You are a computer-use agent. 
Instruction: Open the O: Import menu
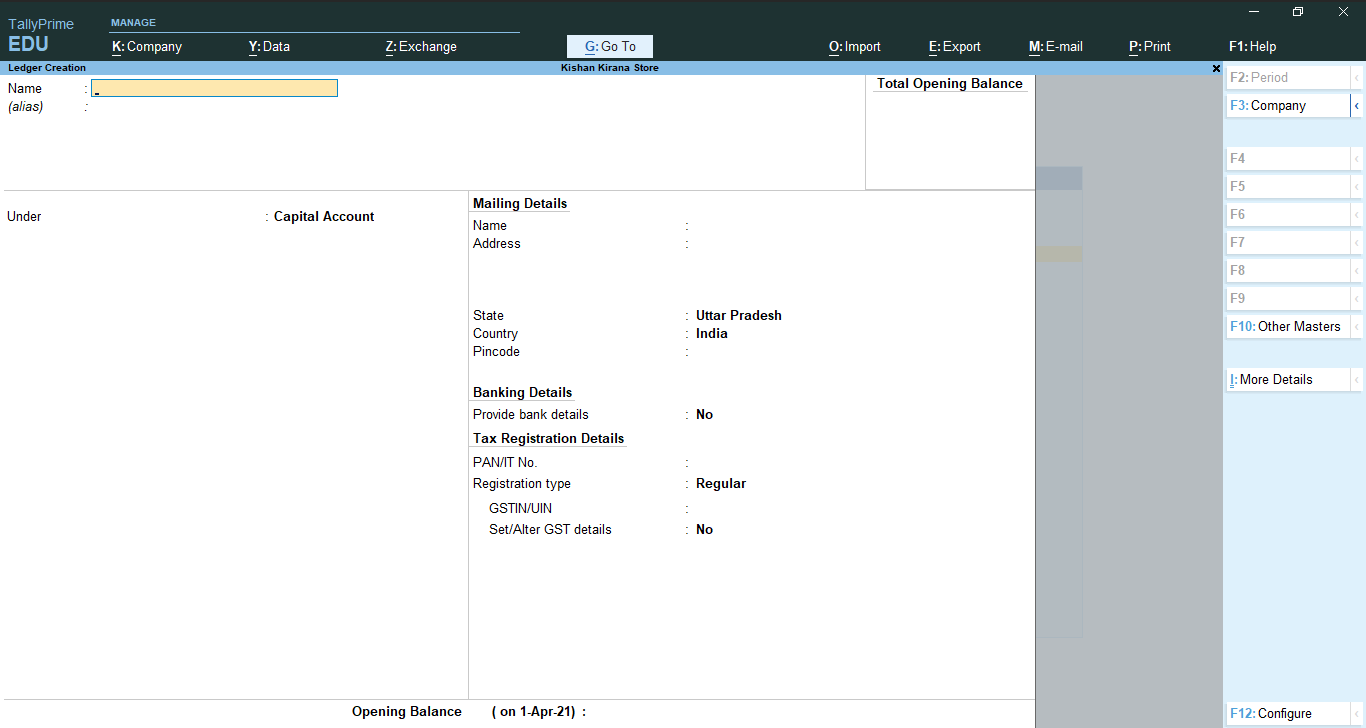(x=855, y=47)
